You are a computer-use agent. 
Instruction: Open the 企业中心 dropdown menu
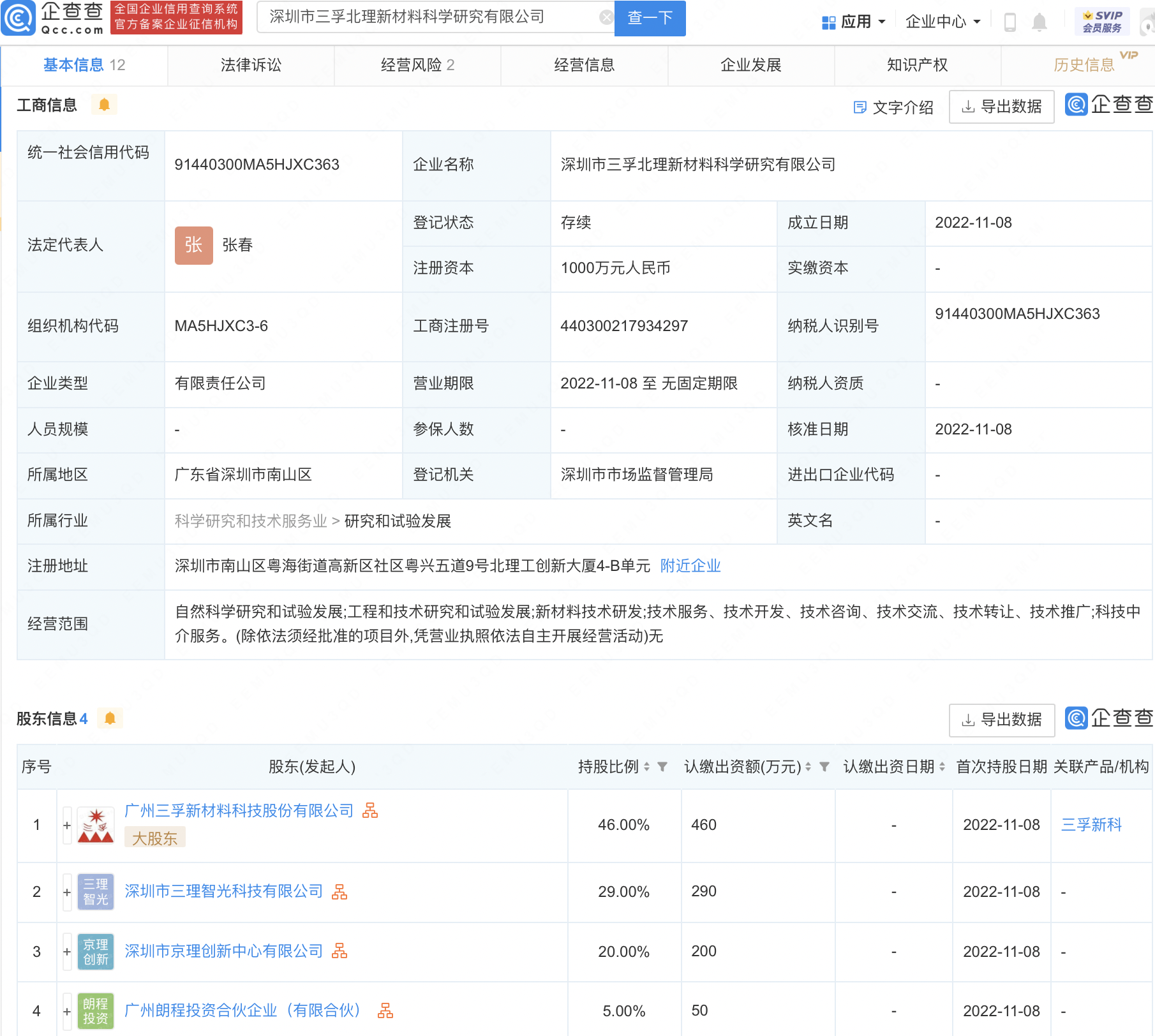pos(943,22)
